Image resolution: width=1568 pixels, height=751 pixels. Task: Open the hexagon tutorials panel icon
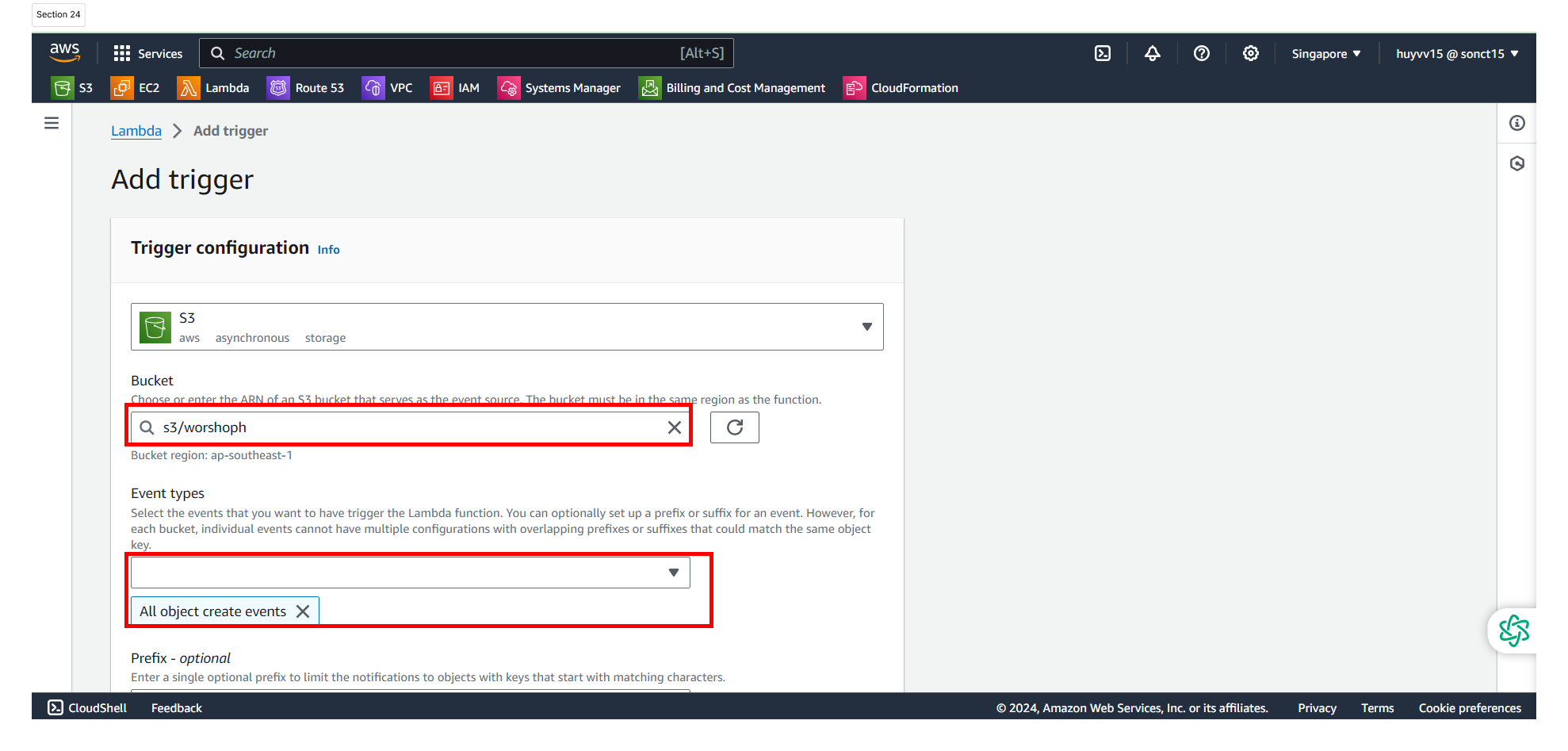point(1517,163)
